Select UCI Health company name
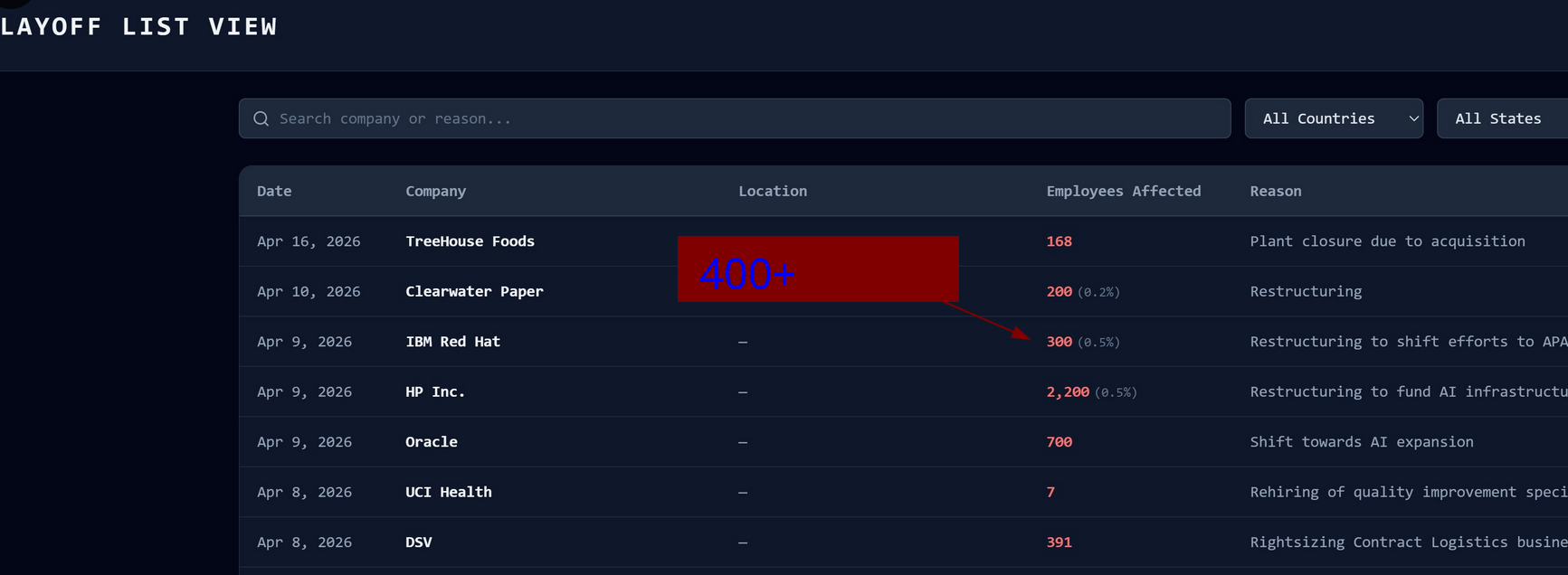1568x575 pixels. (449, 492)
